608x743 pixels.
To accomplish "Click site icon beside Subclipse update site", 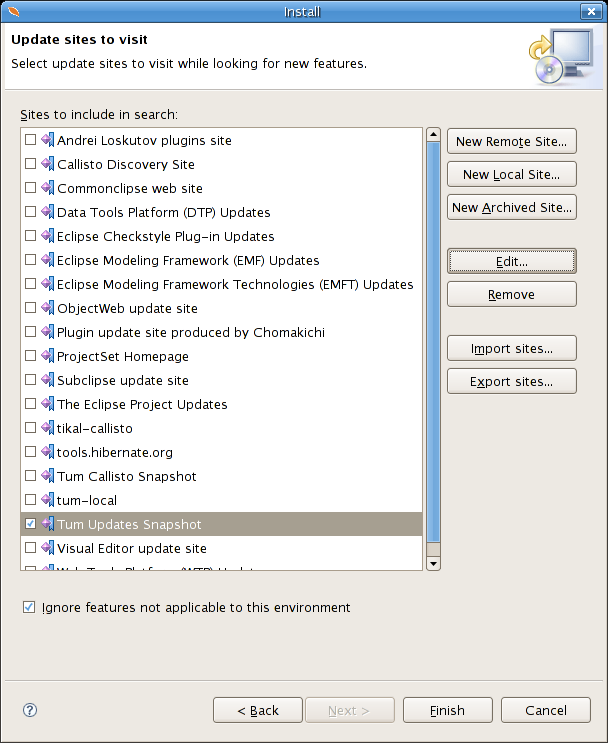I will pyautogui.click(x=47, y=380).
